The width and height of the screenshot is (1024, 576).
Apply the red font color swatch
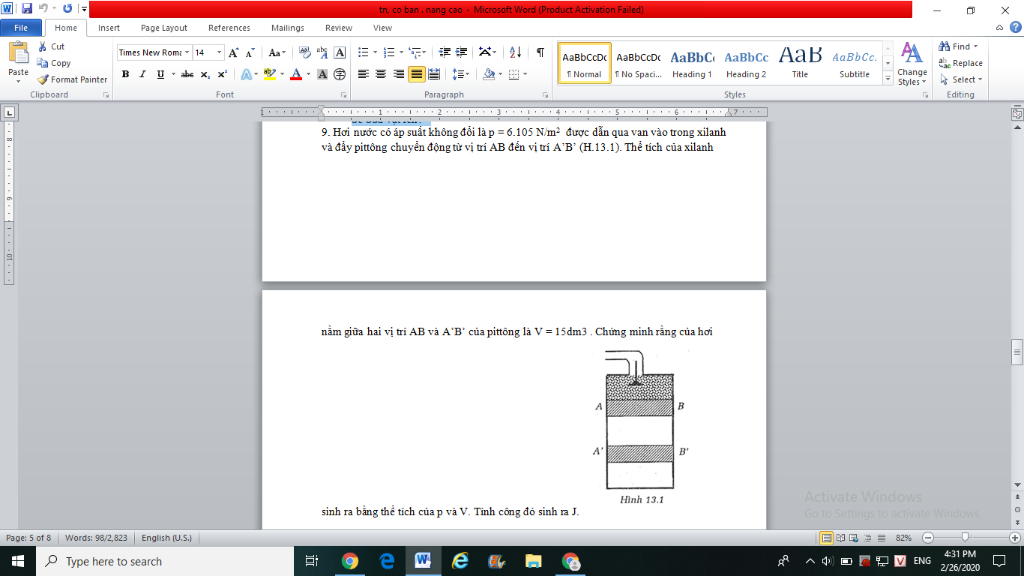[x=296, y=74]
